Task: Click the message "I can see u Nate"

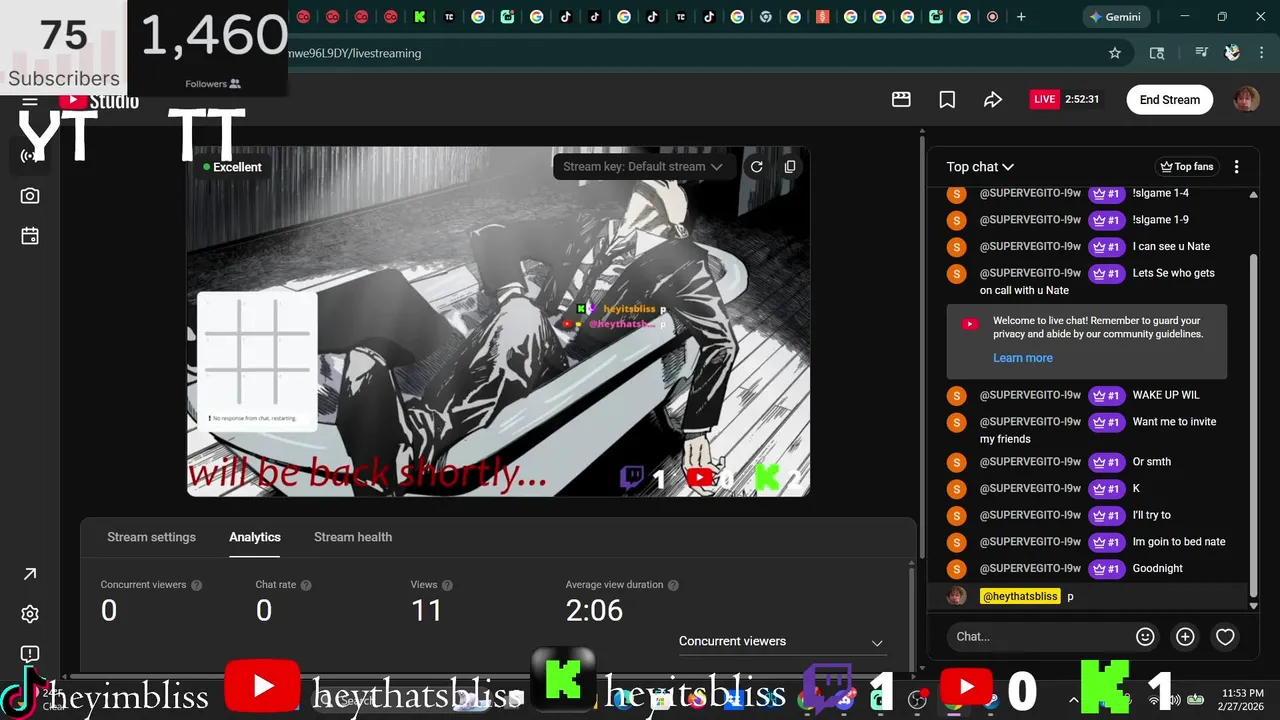Action: coord(1171,246)
